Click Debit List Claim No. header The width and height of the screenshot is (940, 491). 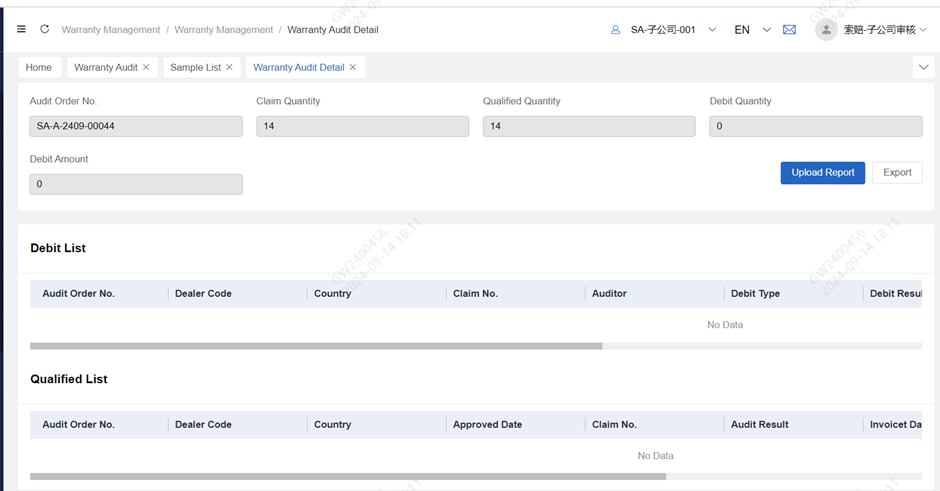[475, 294]
